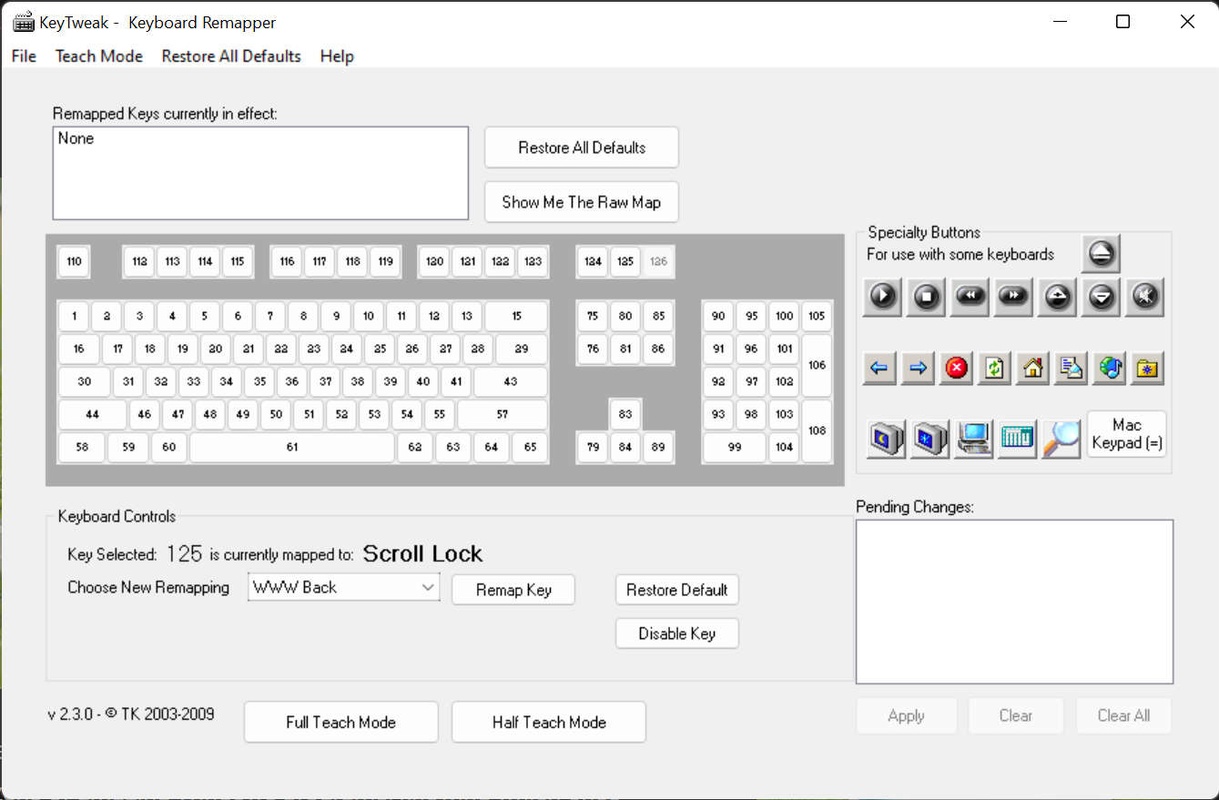Click the Remap Key button

[514, 590]
